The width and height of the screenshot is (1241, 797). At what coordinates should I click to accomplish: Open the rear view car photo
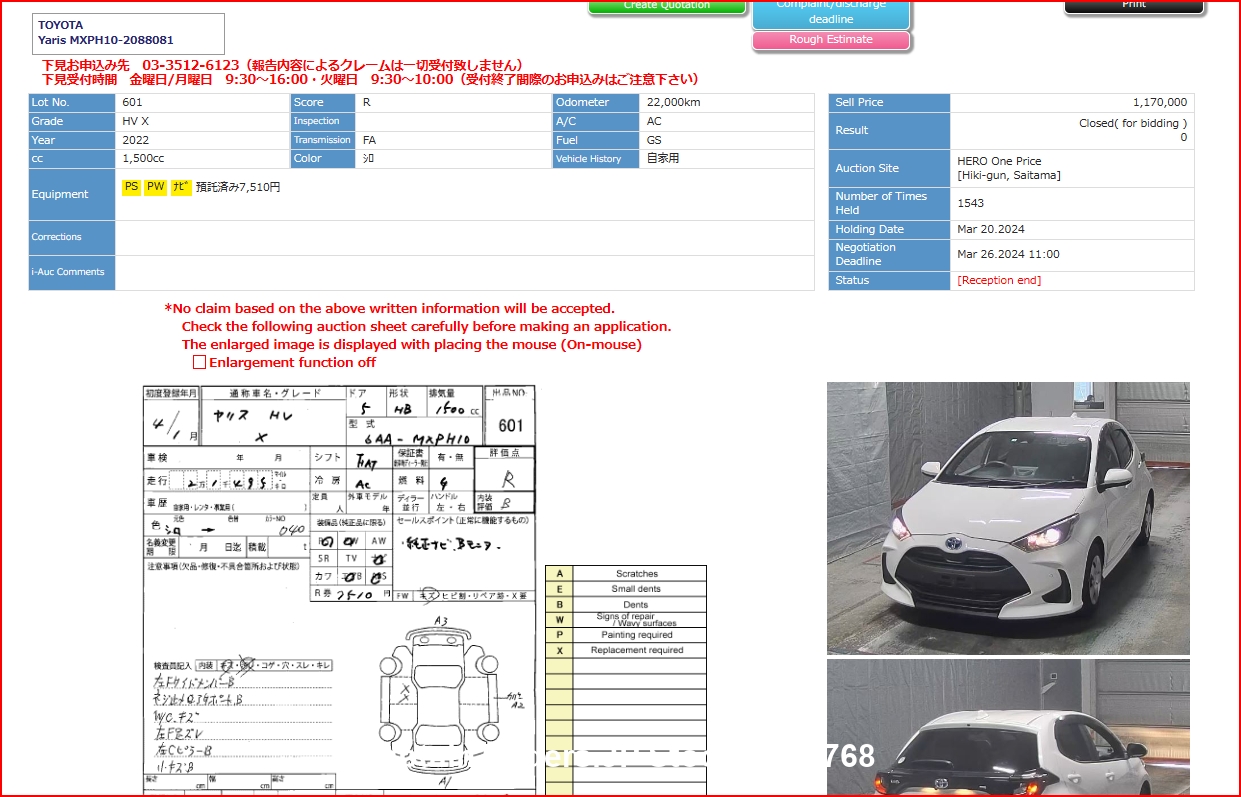1008,728
